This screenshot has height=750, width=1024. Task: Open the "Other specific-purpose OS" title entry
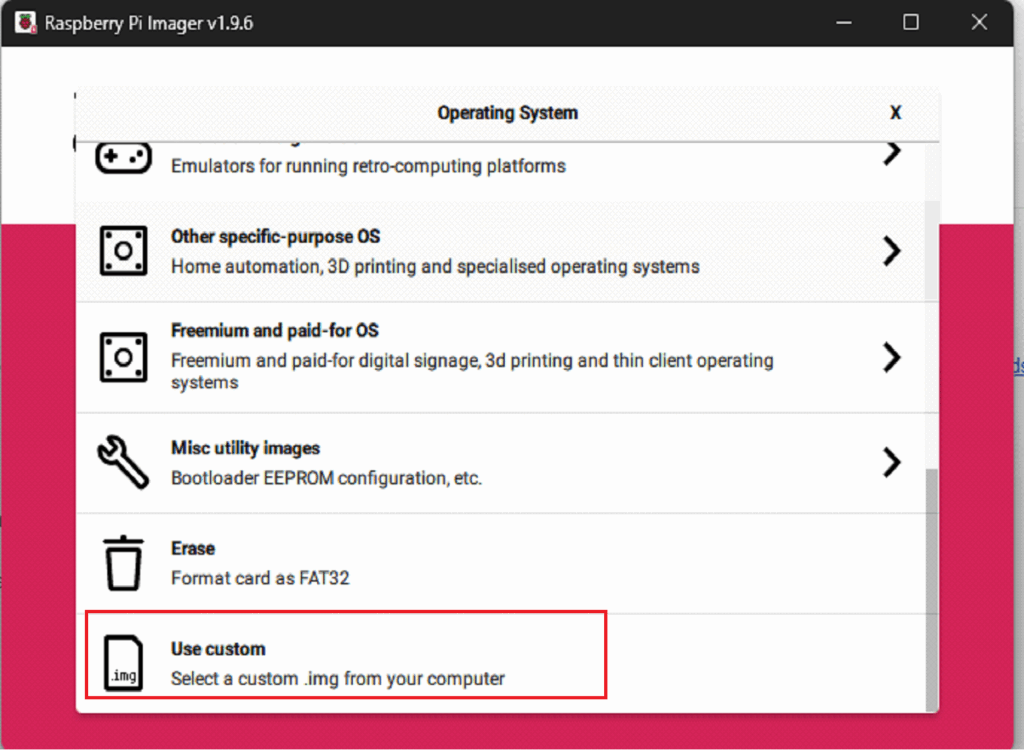[275, 237]
